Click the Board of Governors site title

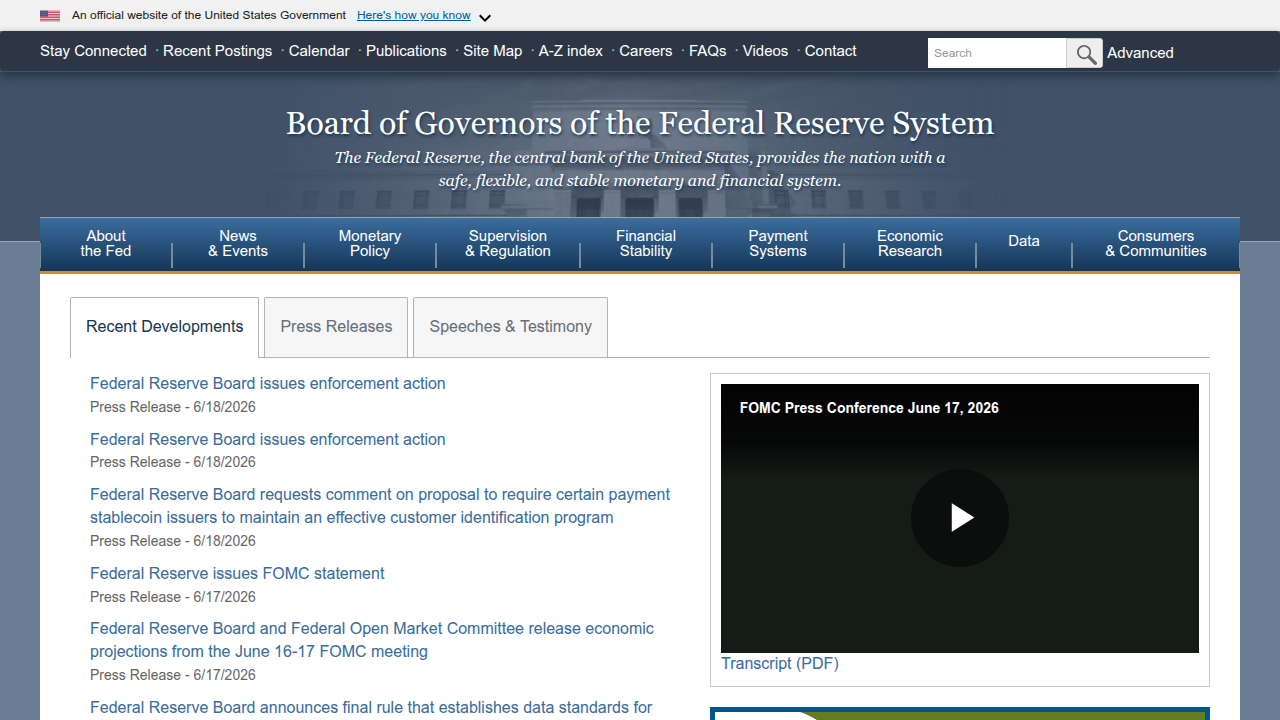click(640, 123)
